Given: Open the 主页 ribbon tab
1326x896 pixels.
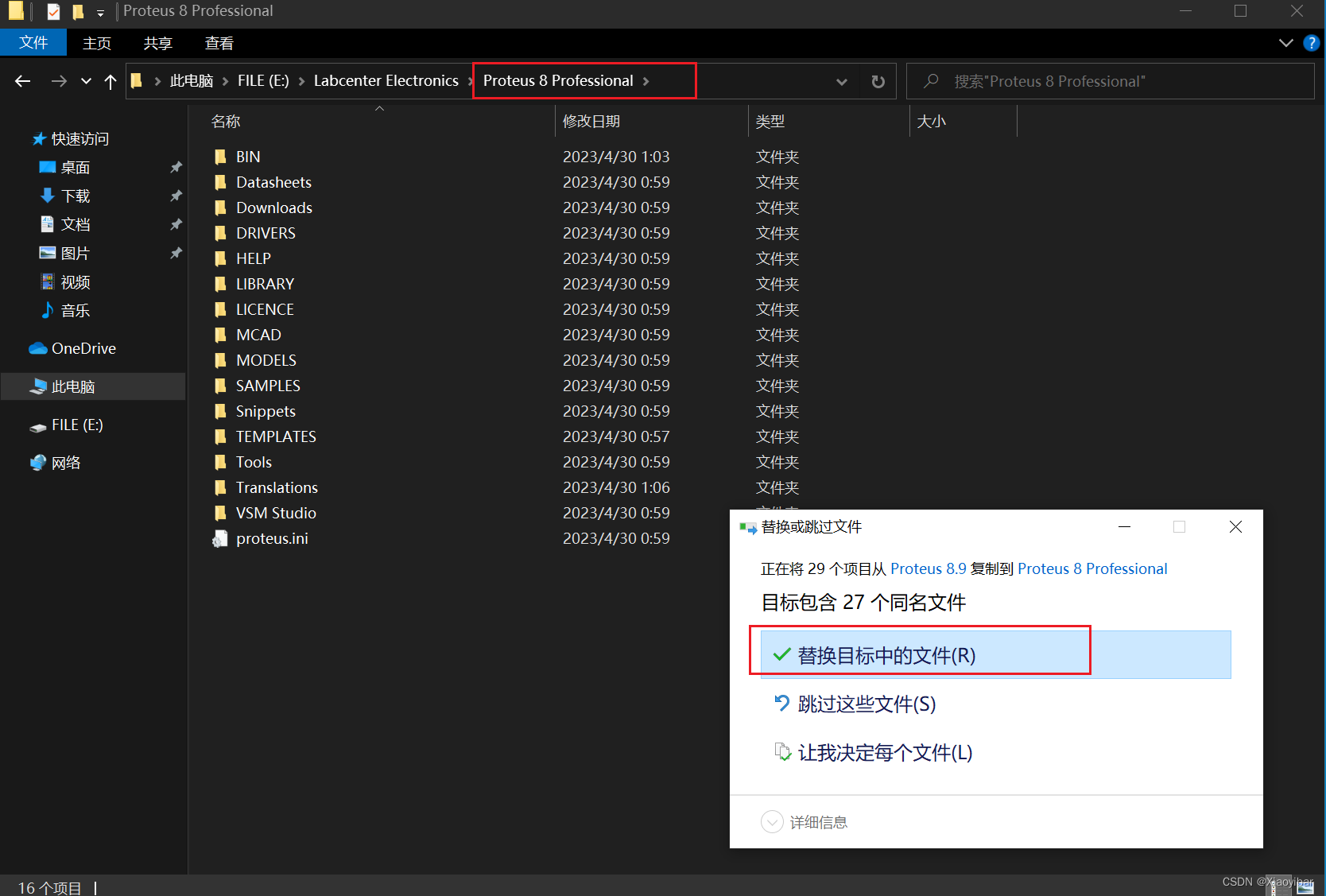Looking at the screenshot, I should tap(97, 43).
